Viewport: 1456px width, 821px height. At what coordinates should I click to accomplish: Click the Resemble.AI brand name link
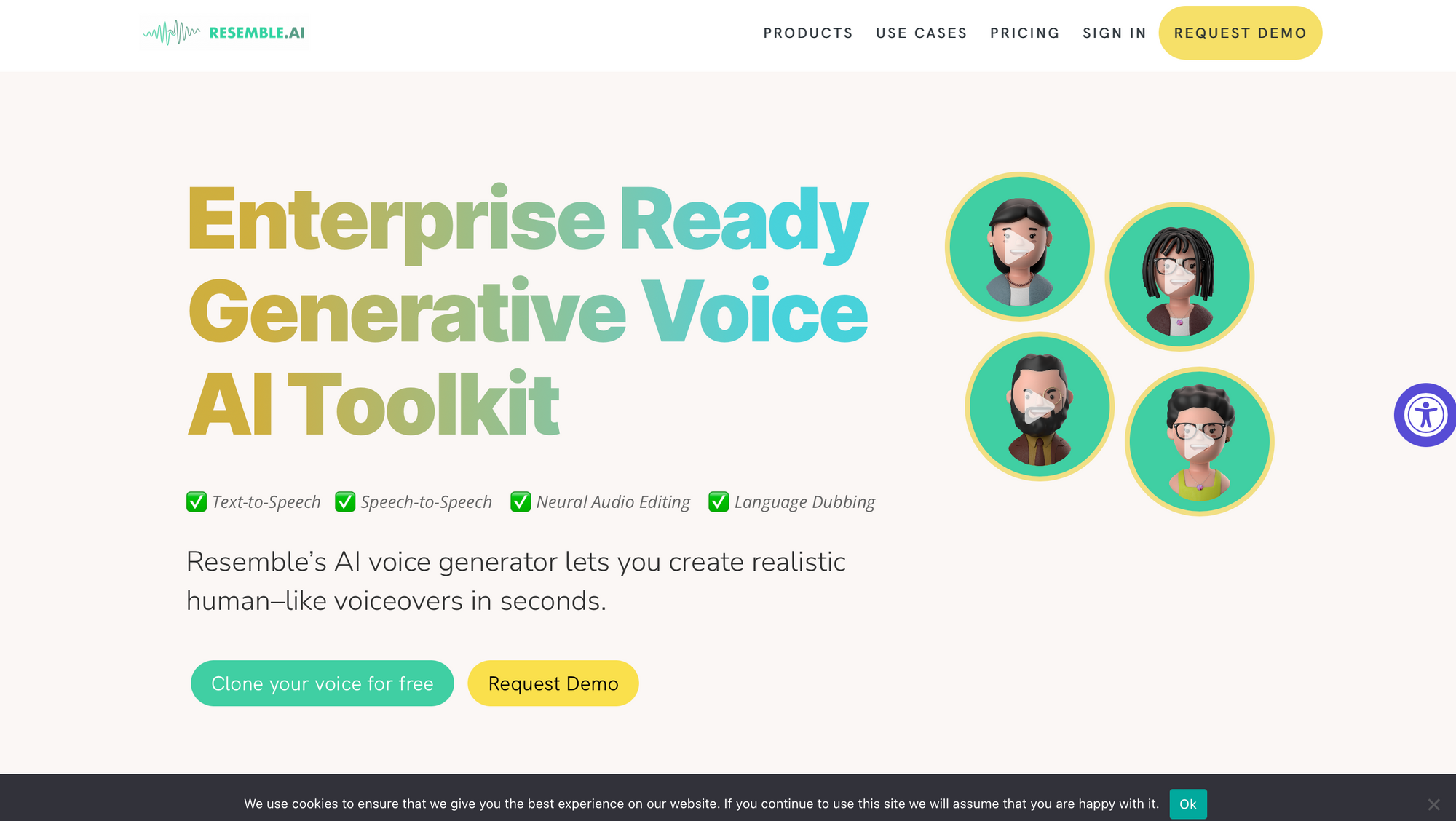pos(225,32)
